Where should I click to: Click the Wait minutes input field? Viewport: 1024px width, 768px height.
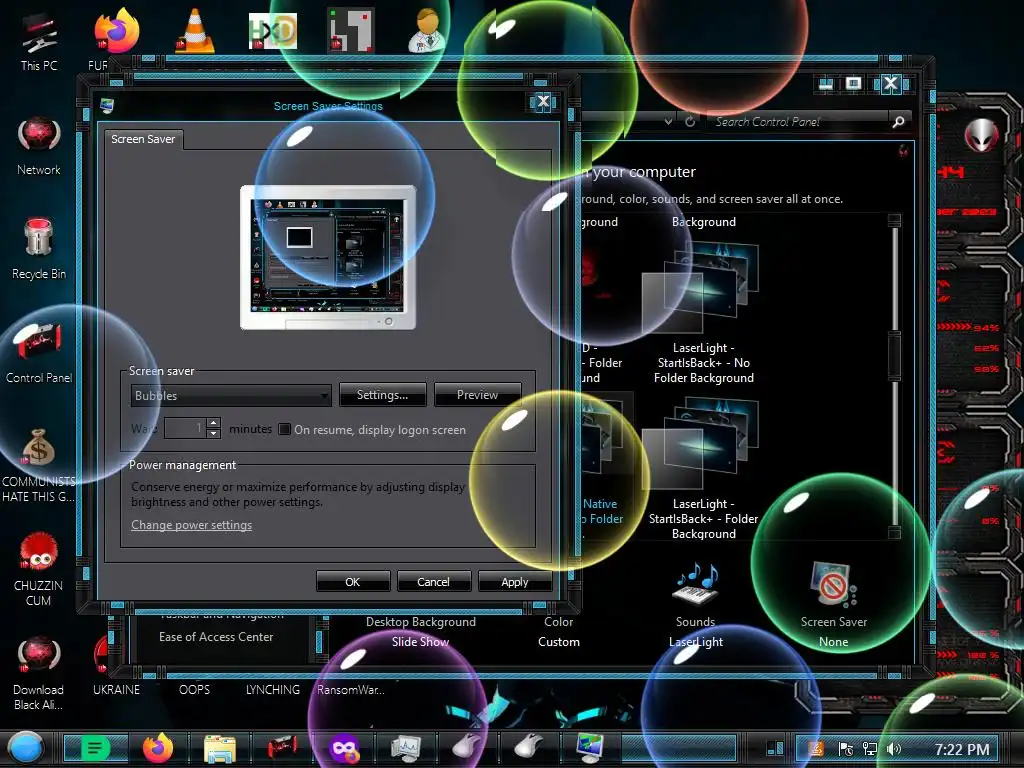coord(185,428)
